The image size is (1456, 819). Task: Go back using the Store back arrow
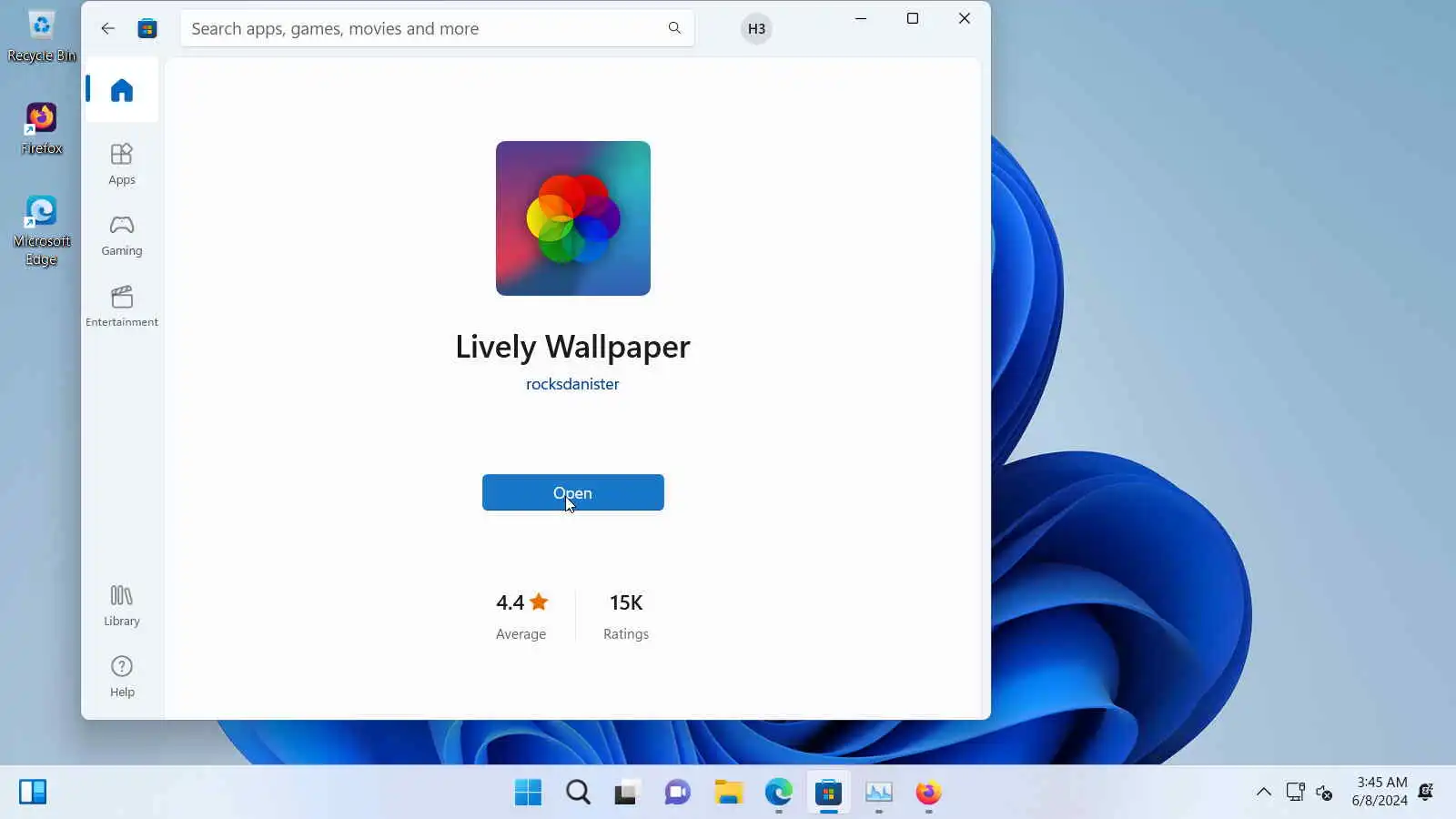coord(107,28)
